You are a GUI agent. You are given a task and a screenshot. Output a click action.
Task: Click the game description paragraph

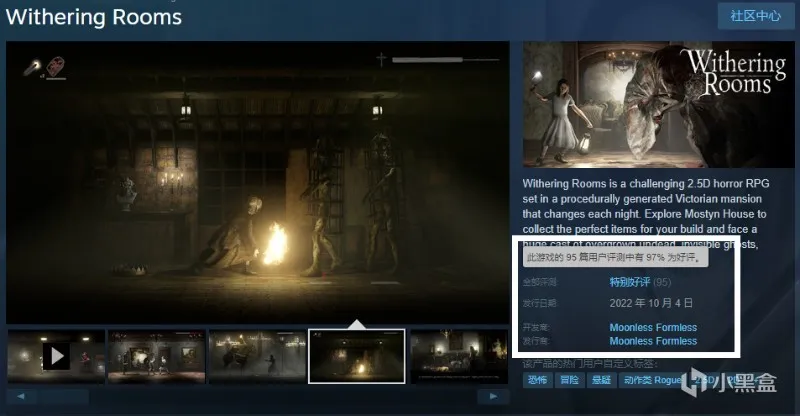tap(646, 213)
